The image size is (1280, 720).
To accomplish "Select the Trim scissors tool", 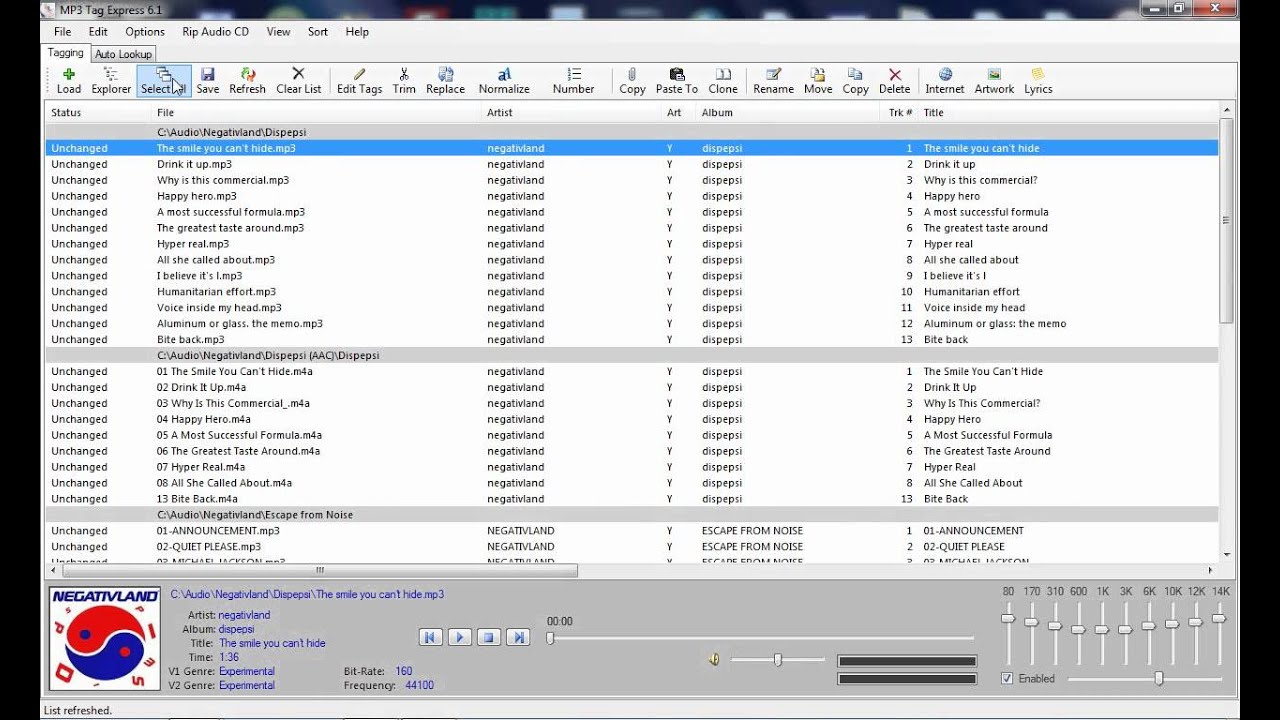I will point(404,80).
